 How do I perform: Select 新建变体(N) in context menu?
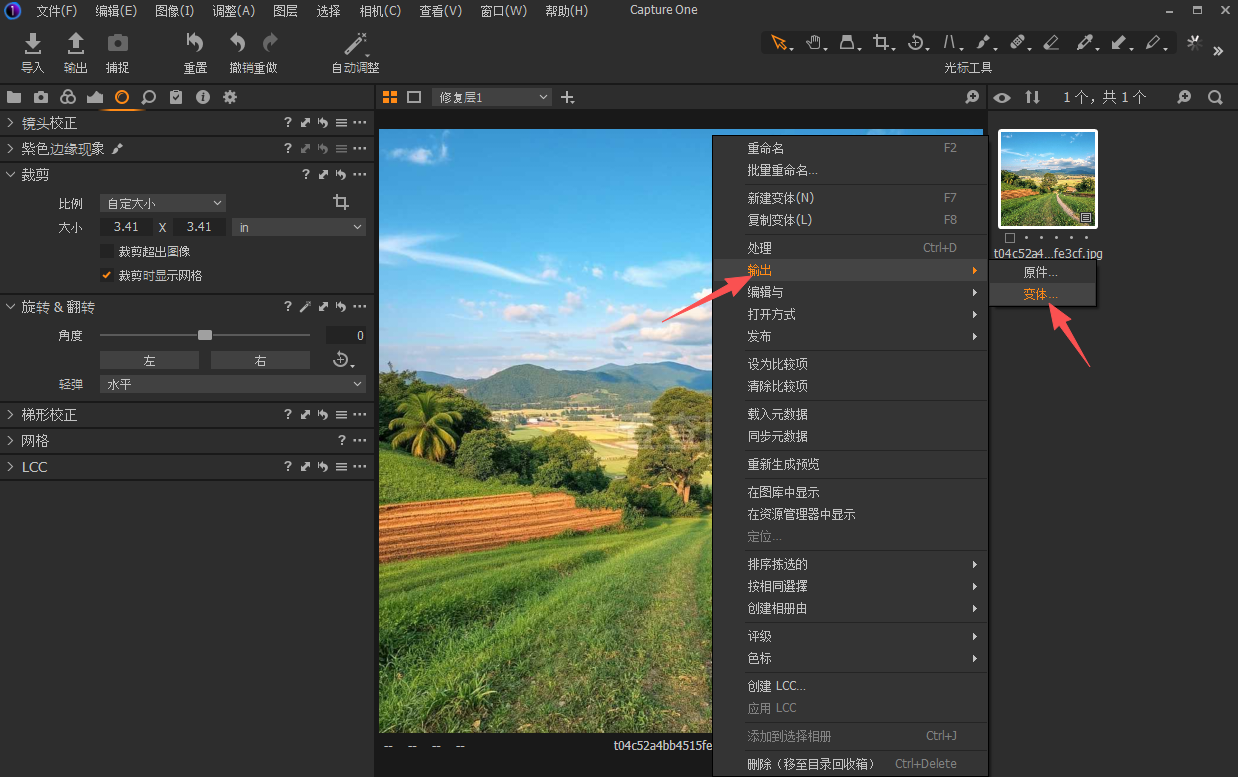pos(850,197)
